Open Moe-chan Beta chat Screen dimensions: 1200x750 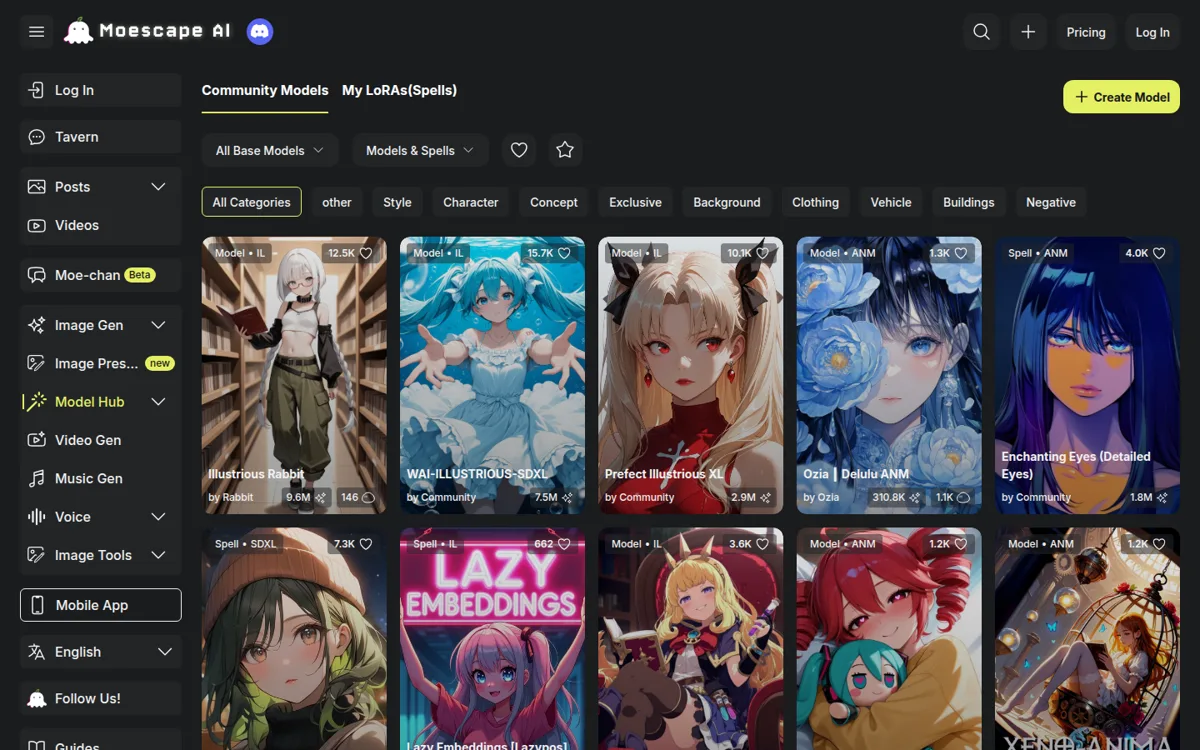coord(100,275)
